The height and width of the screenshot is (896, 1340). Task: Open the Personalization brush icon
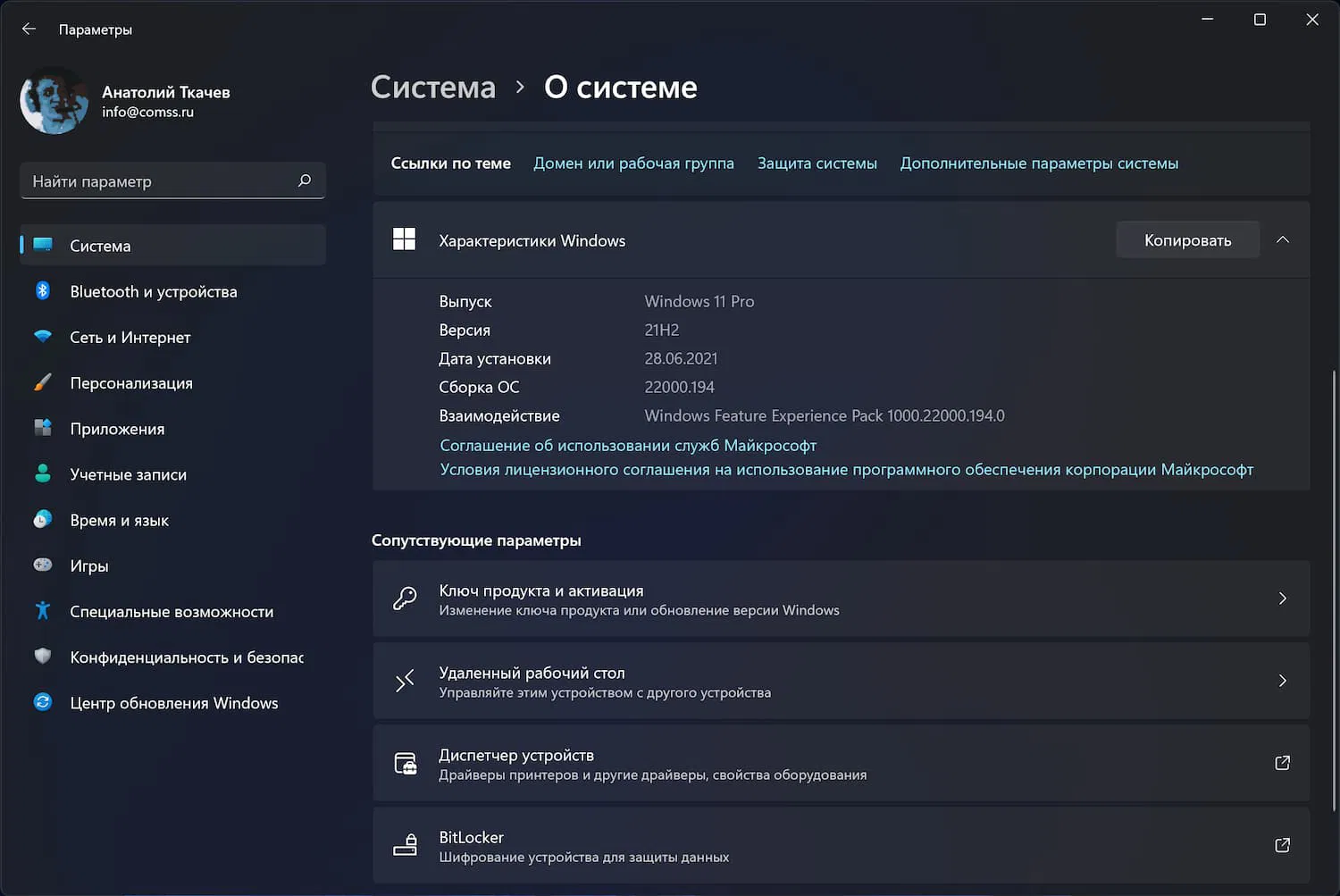tap(43, 382)
